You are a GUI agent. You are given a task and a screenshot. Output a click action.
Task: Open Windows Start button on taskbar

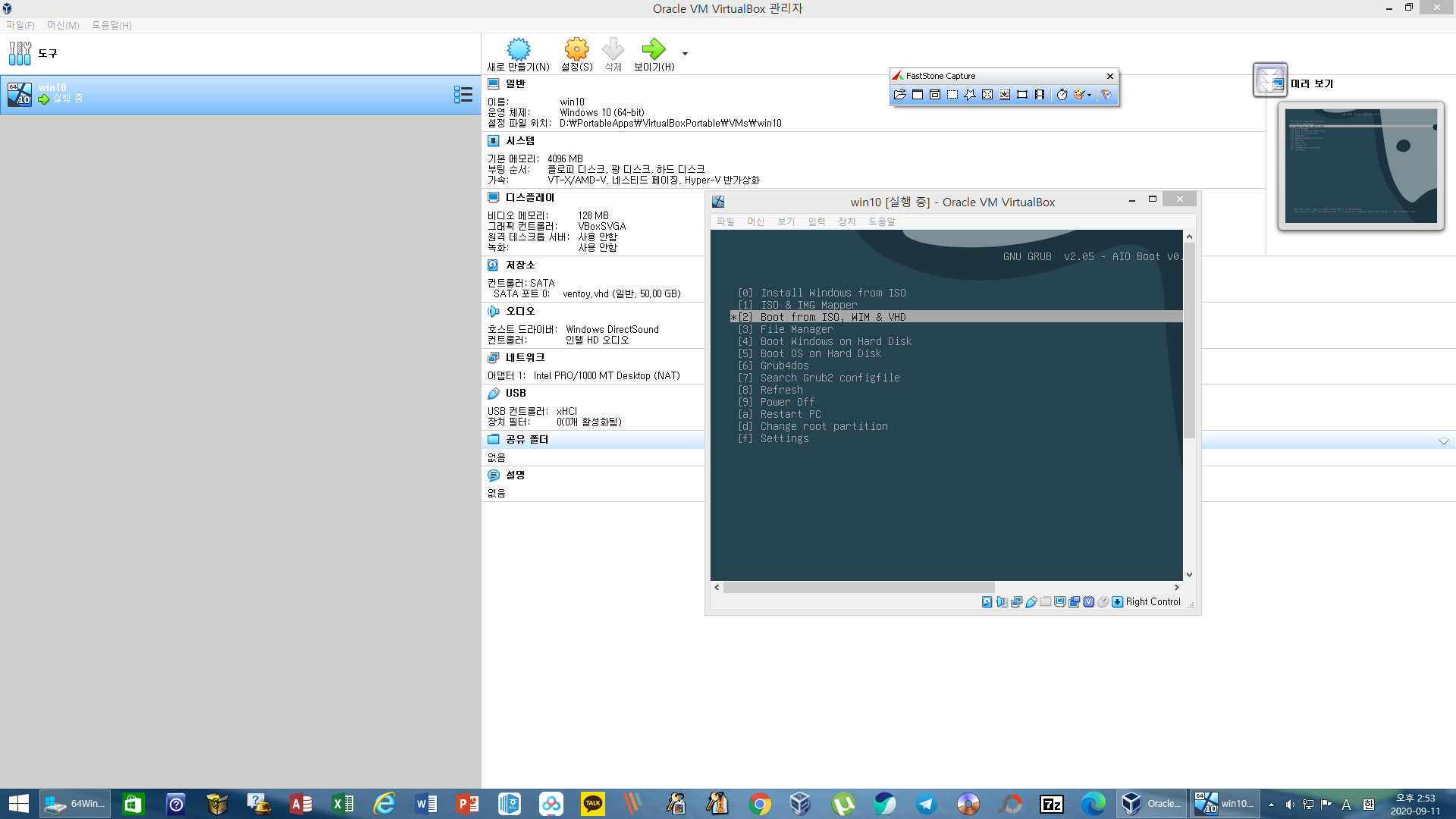pyautogui.click(x=18, y=804)
